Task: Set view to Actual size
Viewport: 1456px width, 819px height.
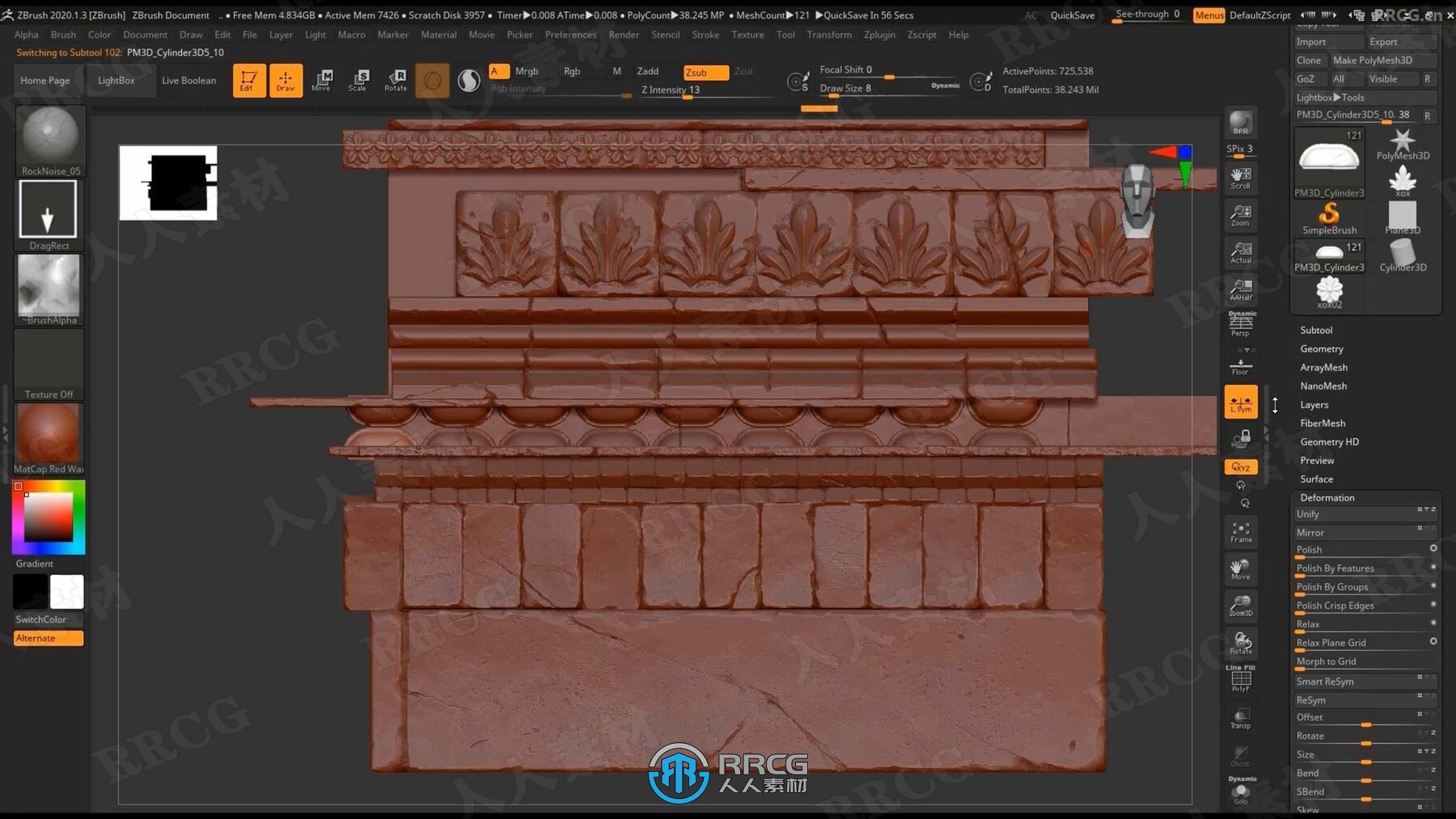Action: pyautogui.click(x=1241, y=253)
